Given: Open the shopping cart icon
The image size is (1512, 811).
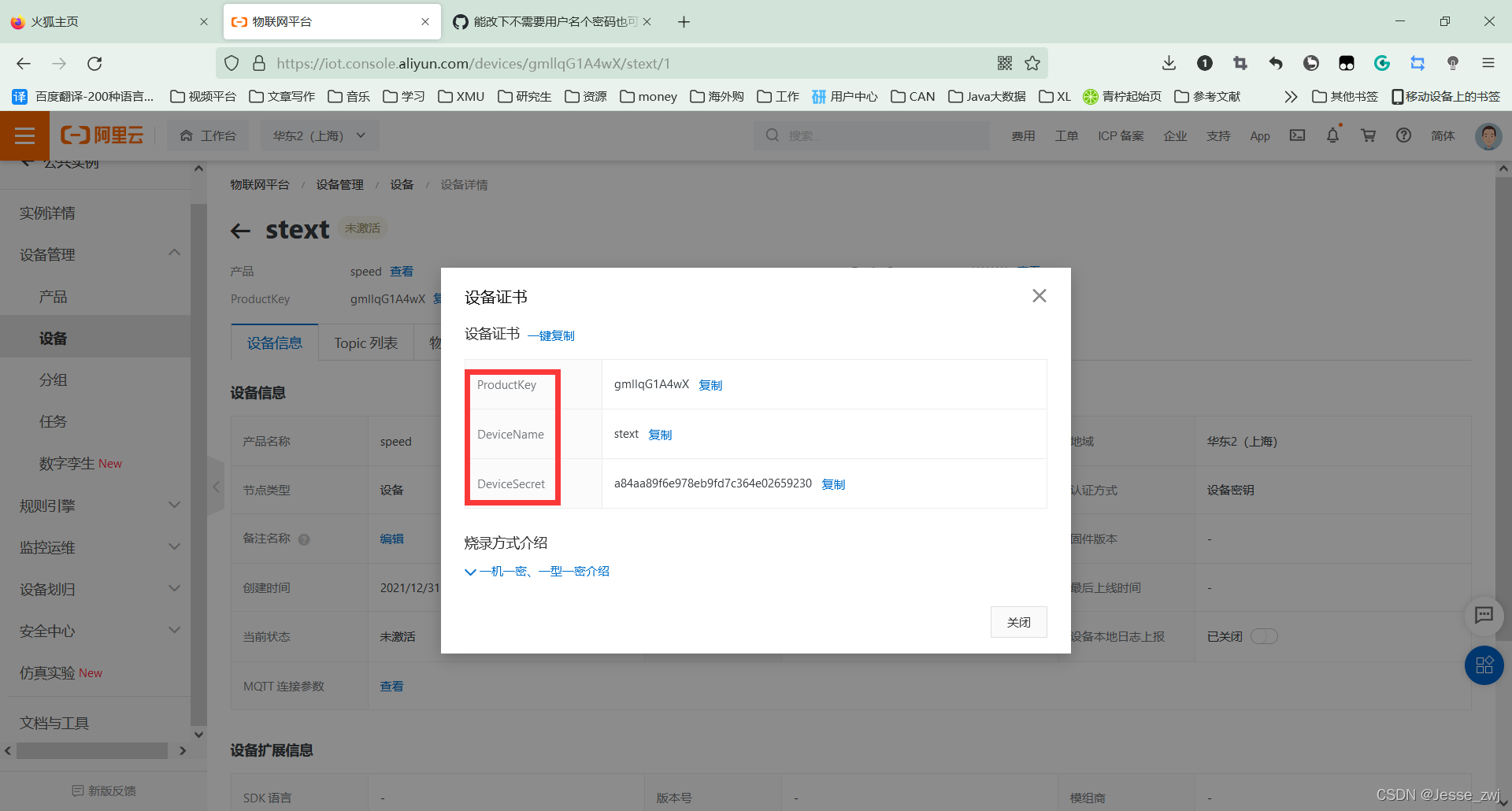Looking at the screenshot, I should pos(1368,135).
